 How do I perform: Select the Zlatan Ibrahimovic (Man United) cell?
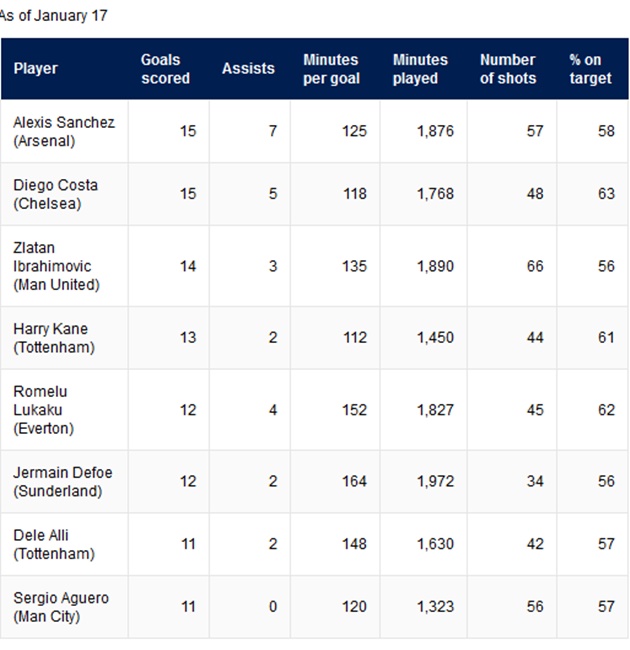coord(64,266)
